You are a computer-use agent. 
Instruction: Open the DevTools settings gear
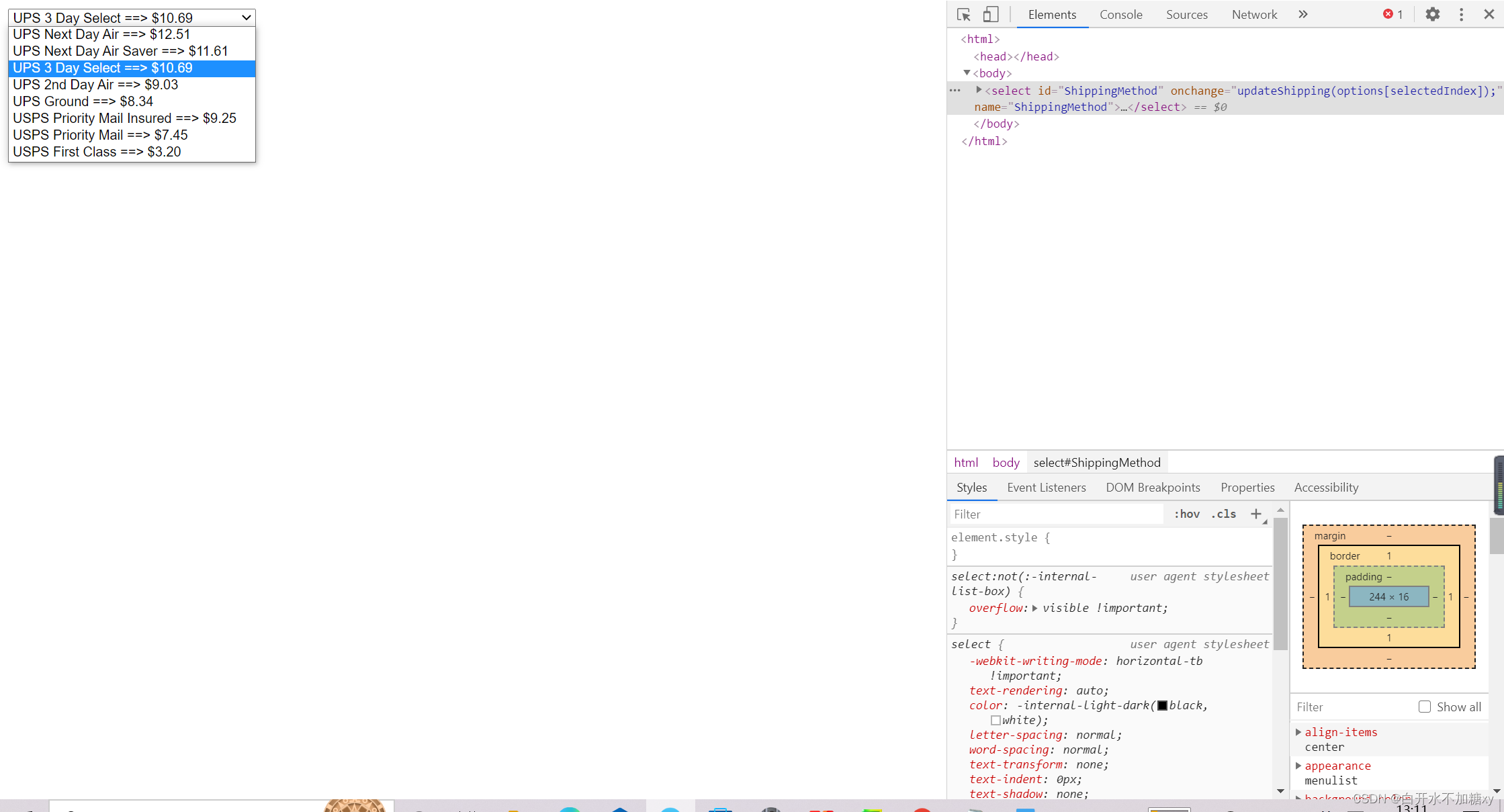1432,14
